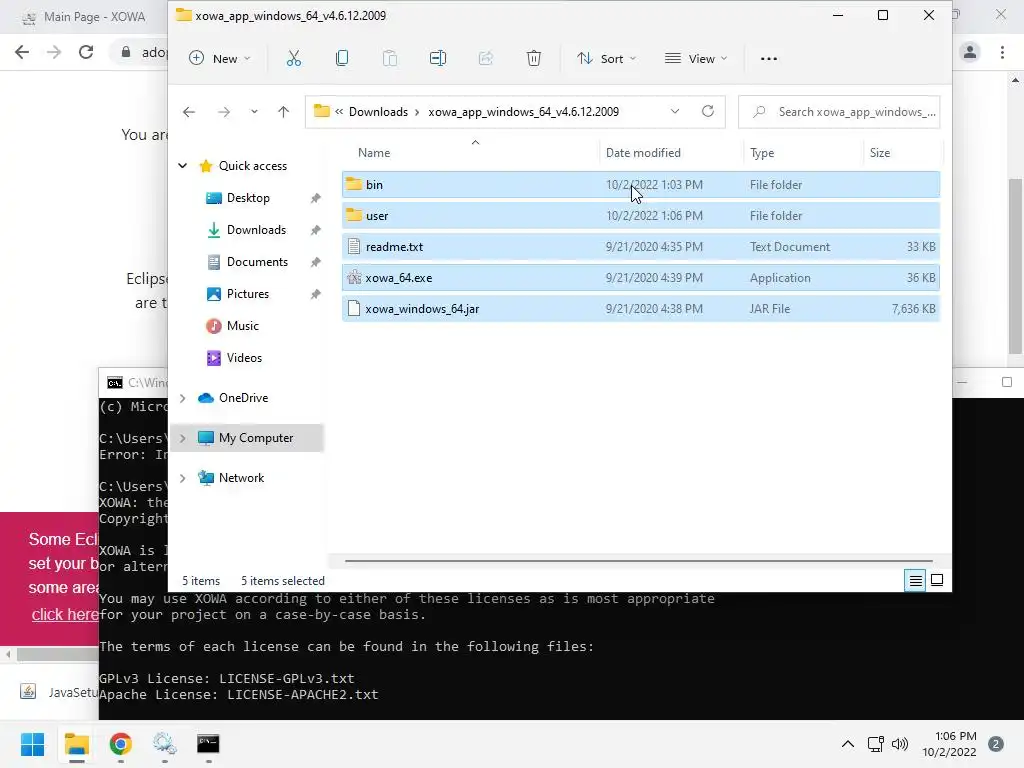Go up one folder level
The image size is (1024, 768).
[283, 112]
